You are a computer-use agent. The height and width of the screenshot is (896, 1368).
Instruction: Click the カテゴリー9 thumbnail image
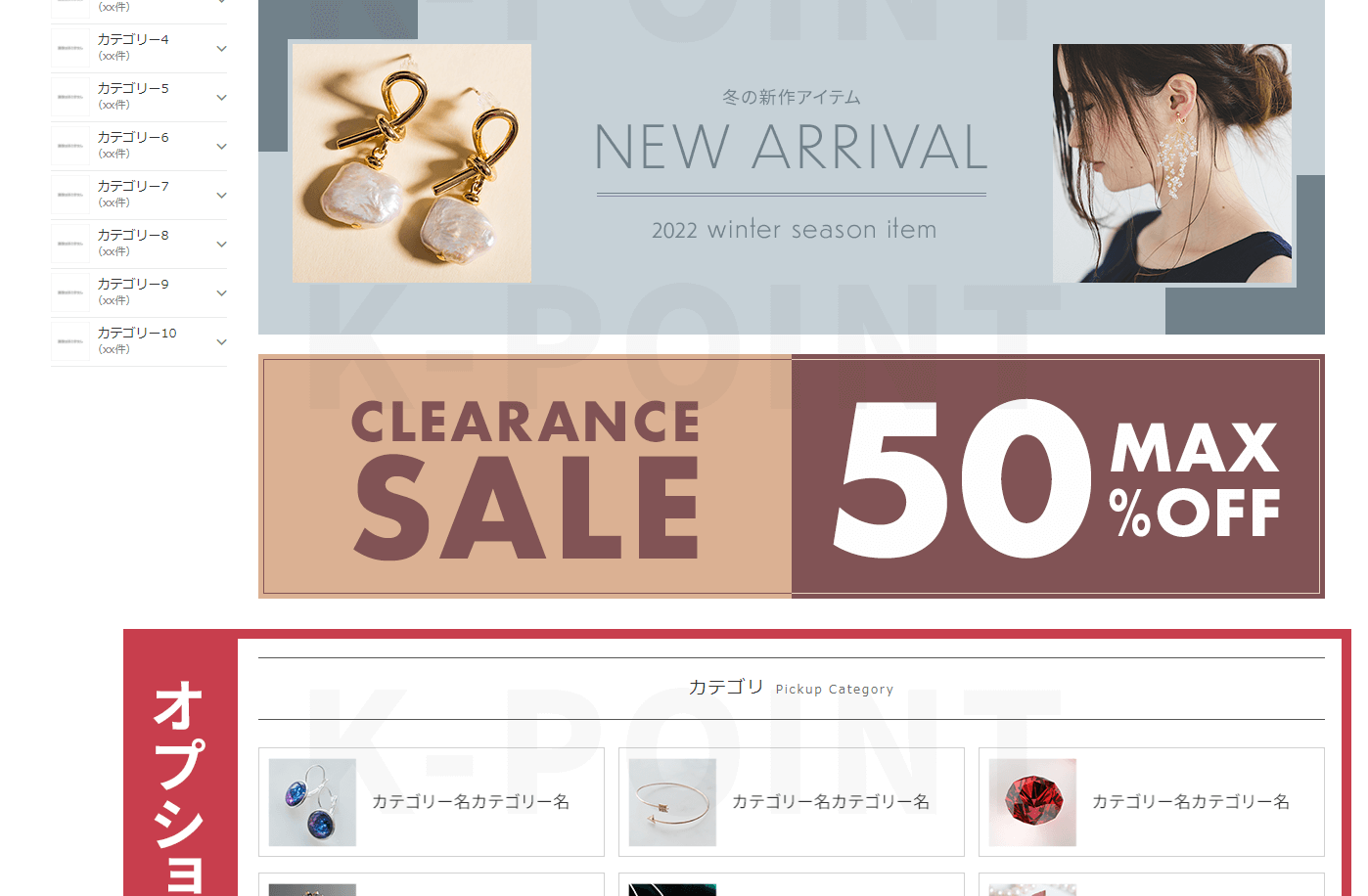click(x=70, y=293)
